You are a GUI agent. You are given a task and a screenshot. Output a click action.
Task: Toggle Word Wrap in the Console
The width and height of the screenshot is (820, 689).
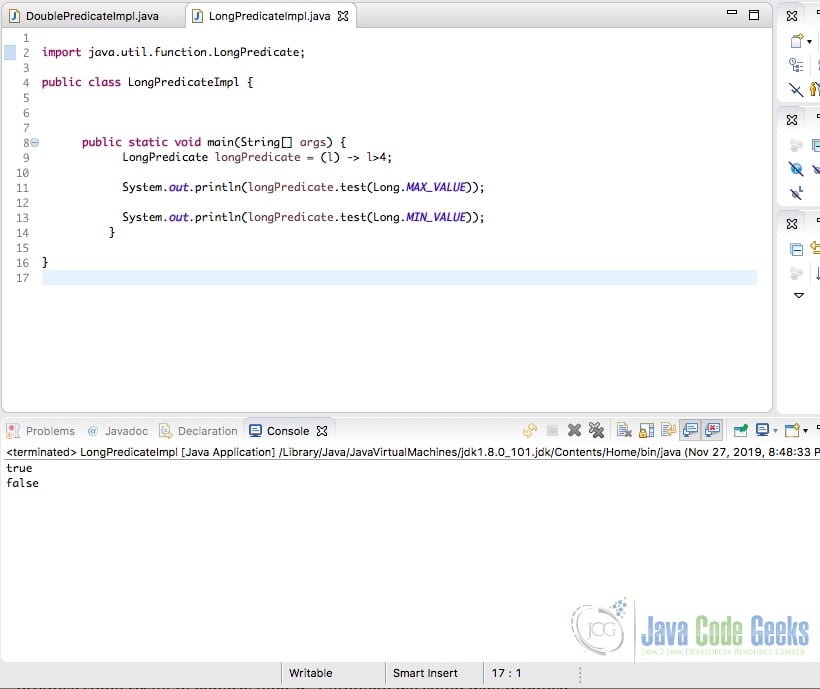click(x=668, y=430)
